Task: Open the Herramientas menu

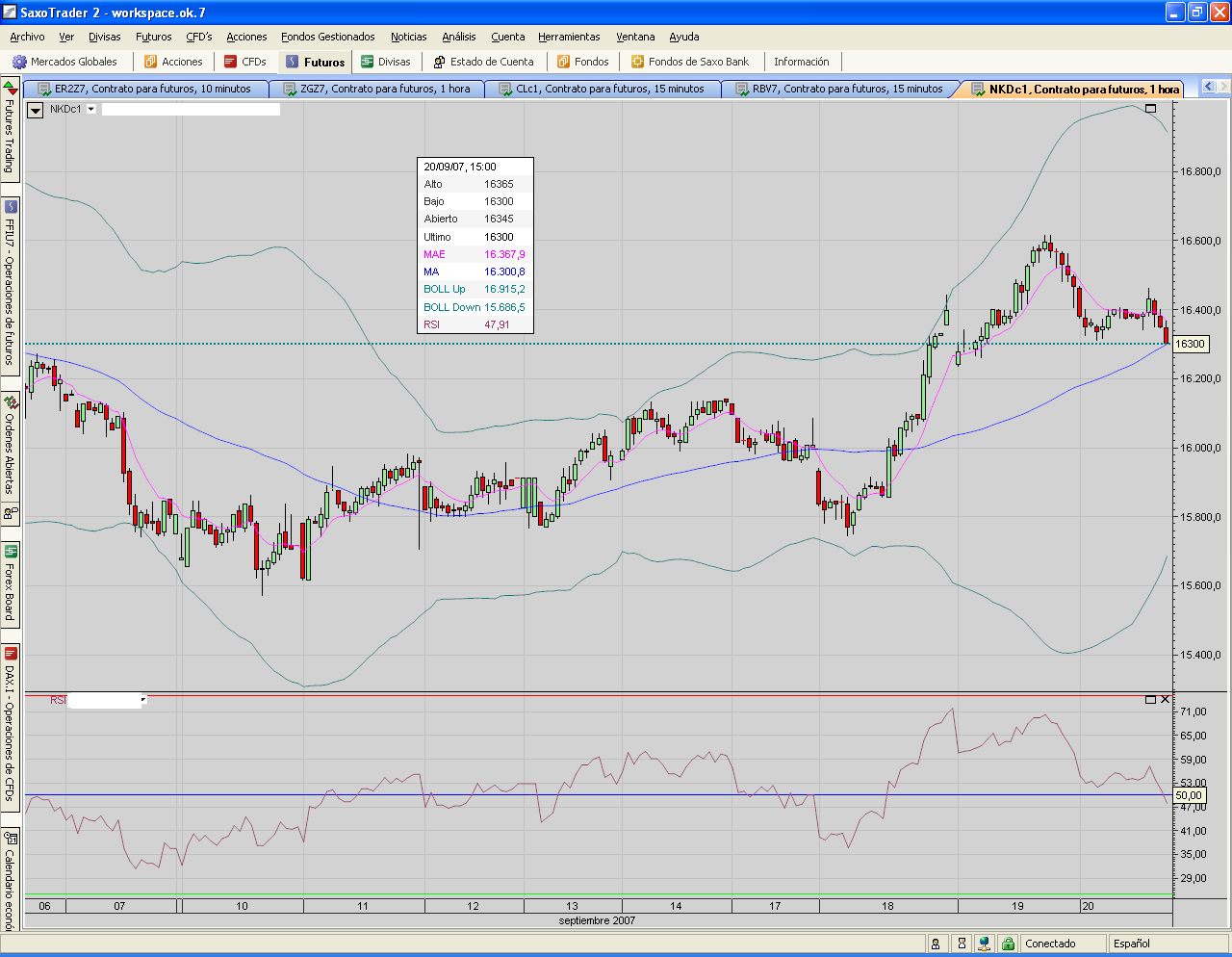Action: [x=569, y=37]
